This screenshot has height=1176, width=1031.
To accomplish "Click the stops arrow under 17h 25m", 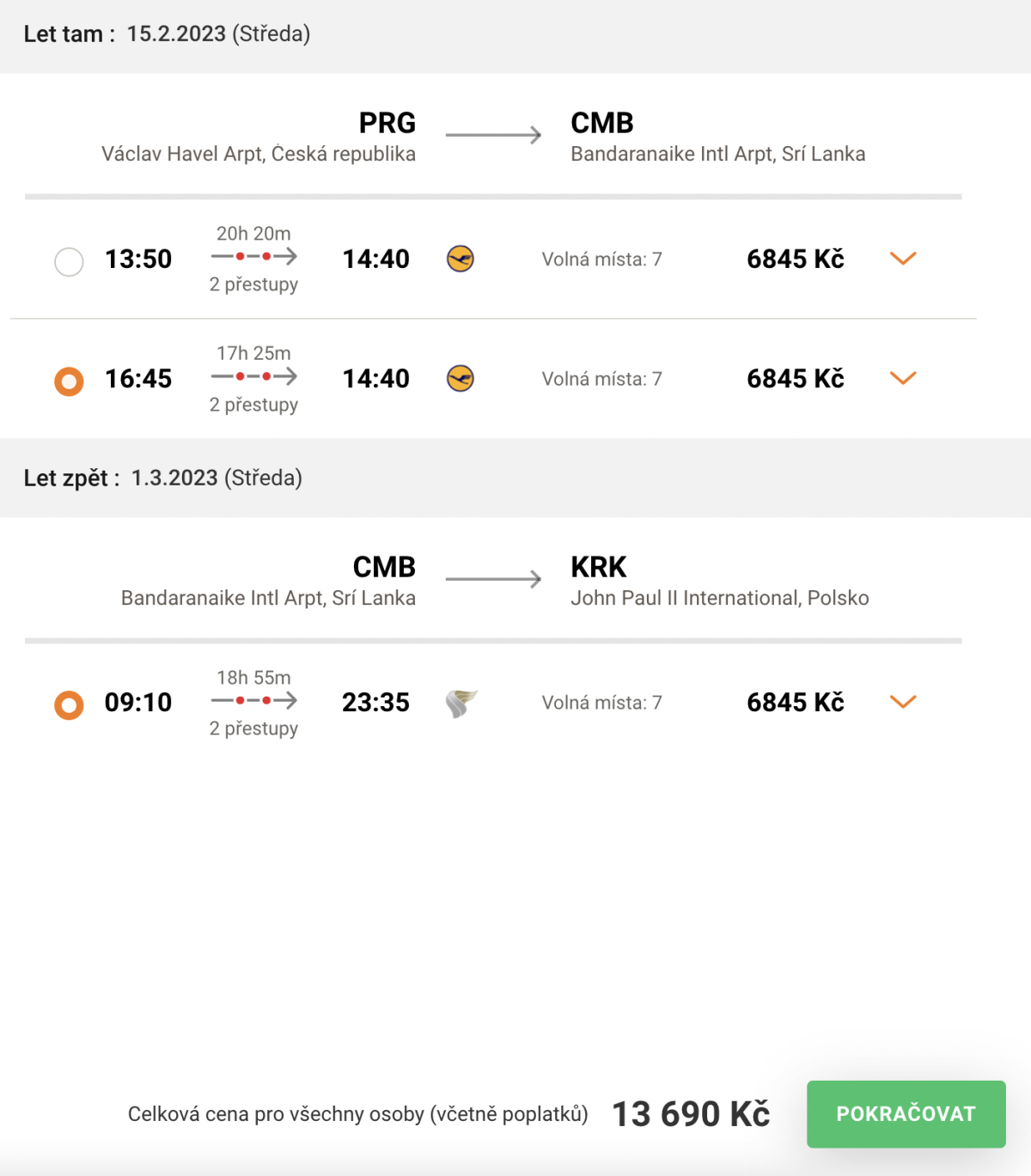I will click(254, 376).
